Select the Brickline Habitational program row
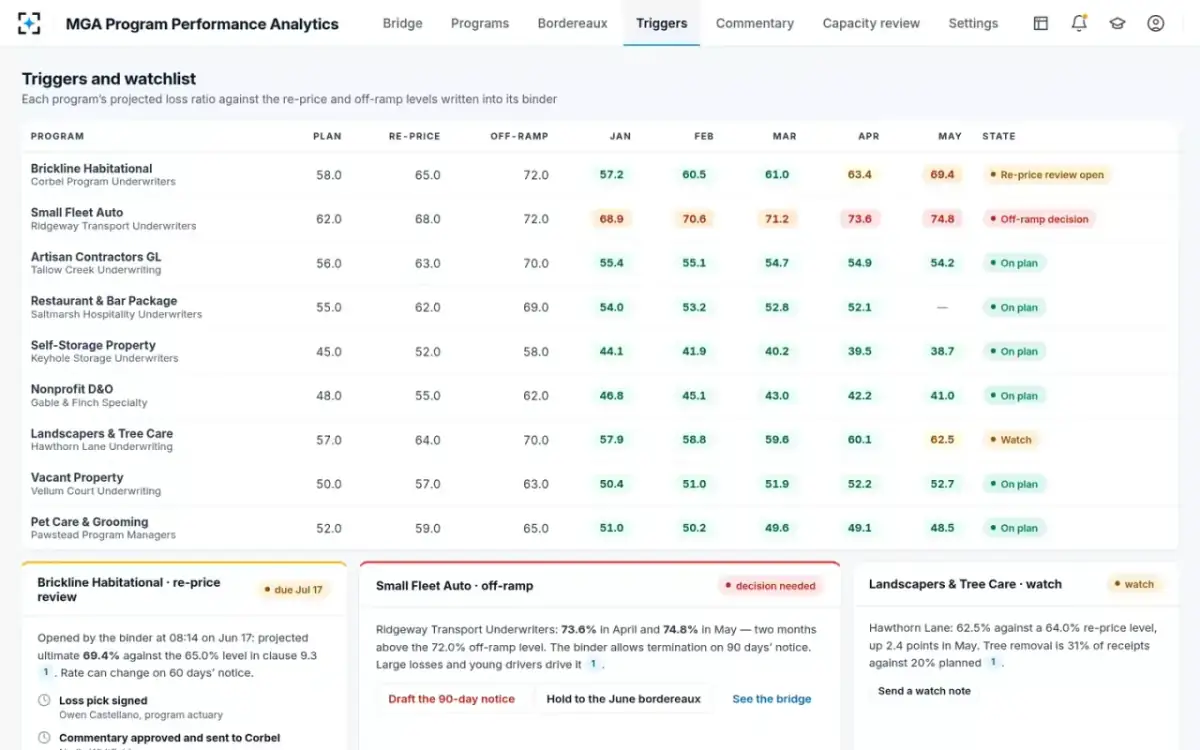1200x750 pixels. pyautogui.click(x=599, y=175)
